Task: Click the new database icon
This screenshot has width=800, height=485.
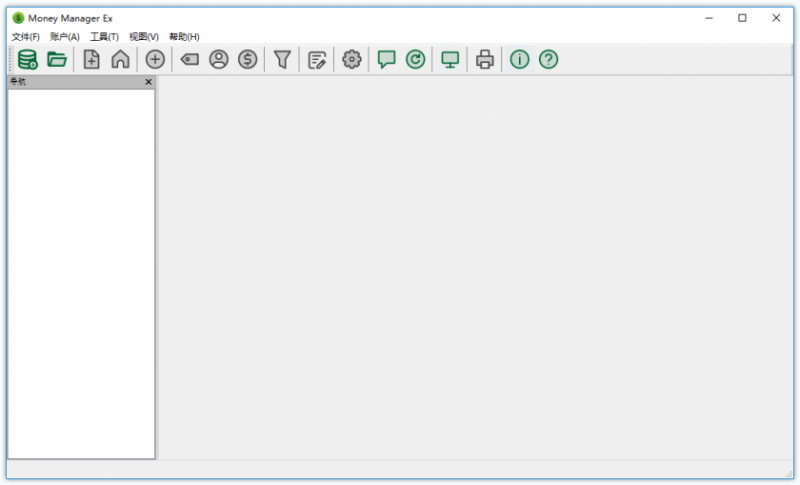Action: click(x=28, y=60)
